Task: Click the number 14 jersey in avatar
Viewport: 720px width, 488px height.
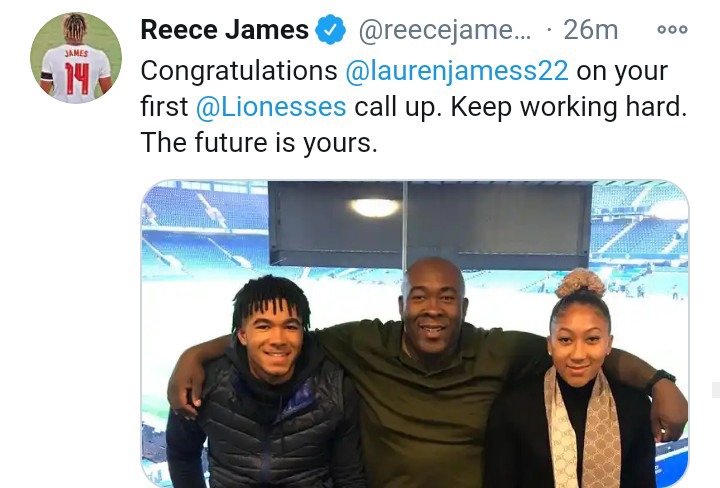Action: (x=76, y=73)
